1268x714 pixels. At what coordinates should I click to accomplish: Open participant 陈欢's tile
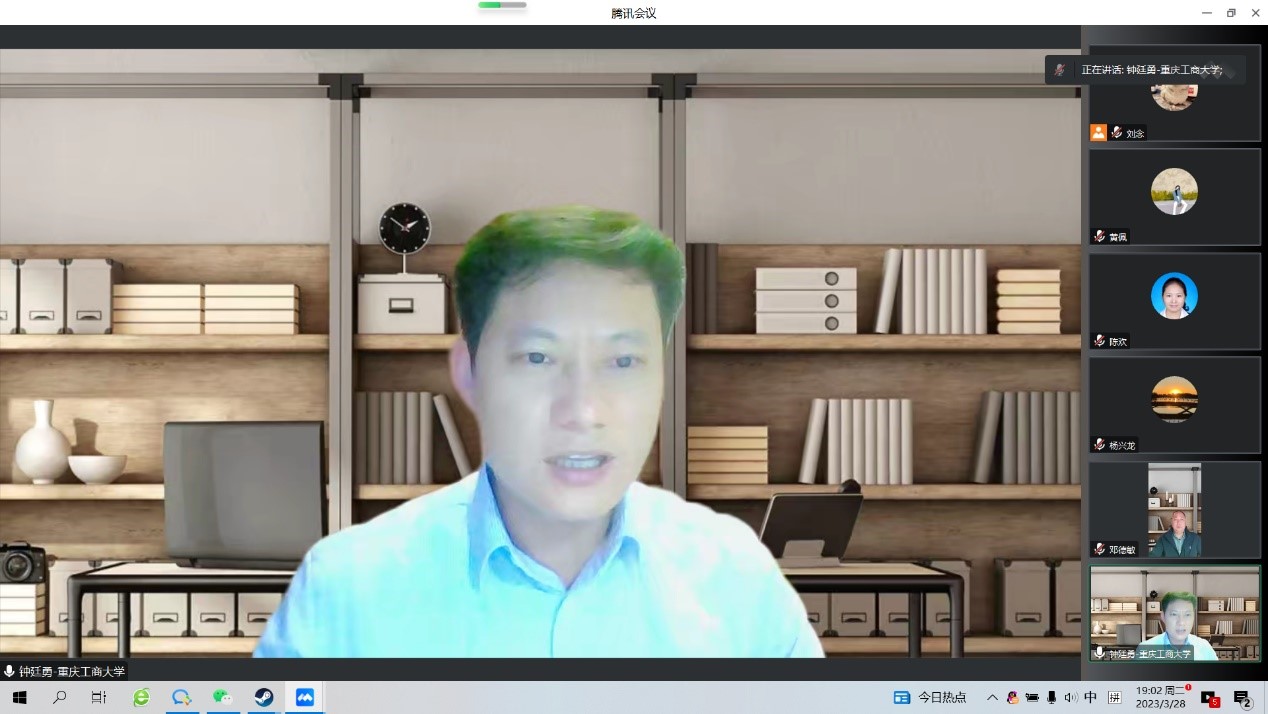pos(1174,300)
